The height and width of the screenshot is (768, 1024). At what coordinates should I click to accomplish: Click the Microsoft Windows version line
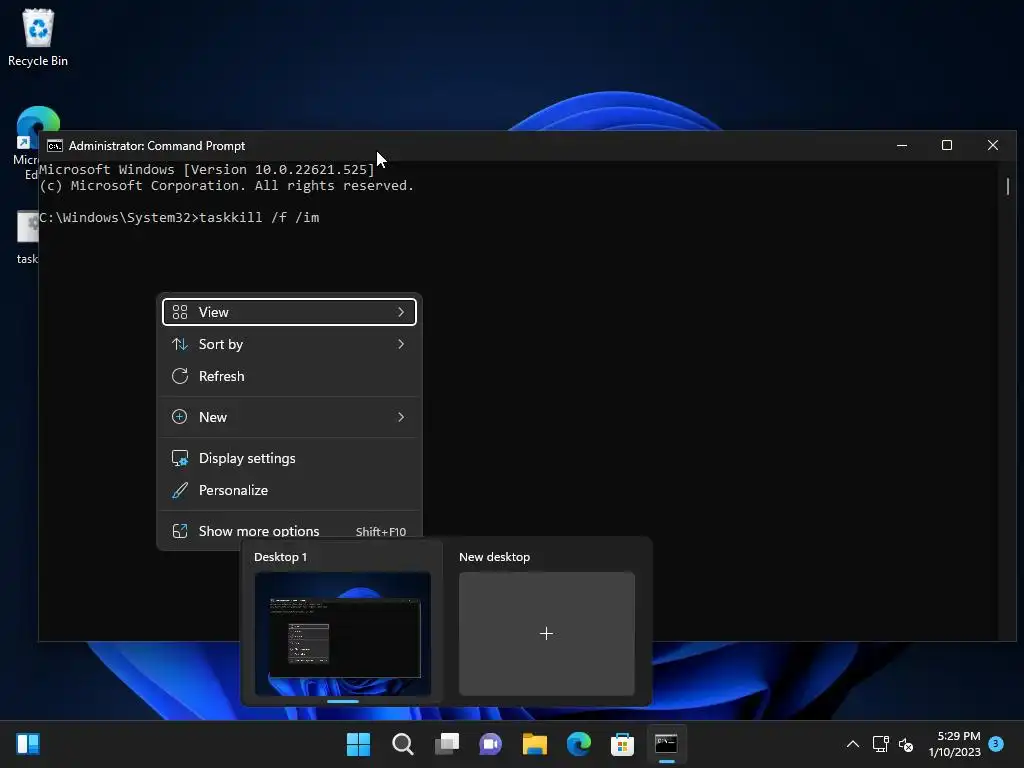207,170
